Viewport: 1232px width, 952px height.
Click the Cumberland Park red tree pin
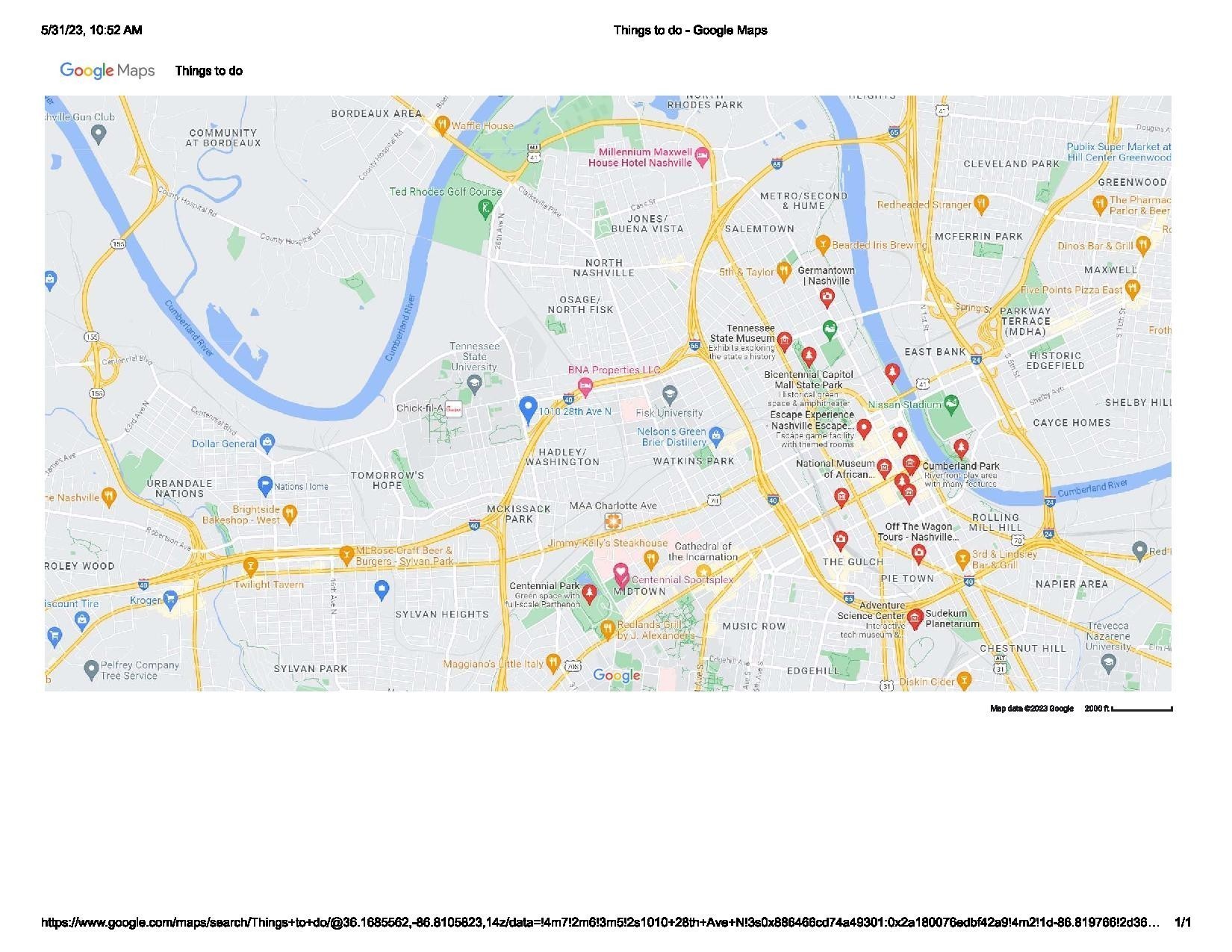tap(961, 447)
